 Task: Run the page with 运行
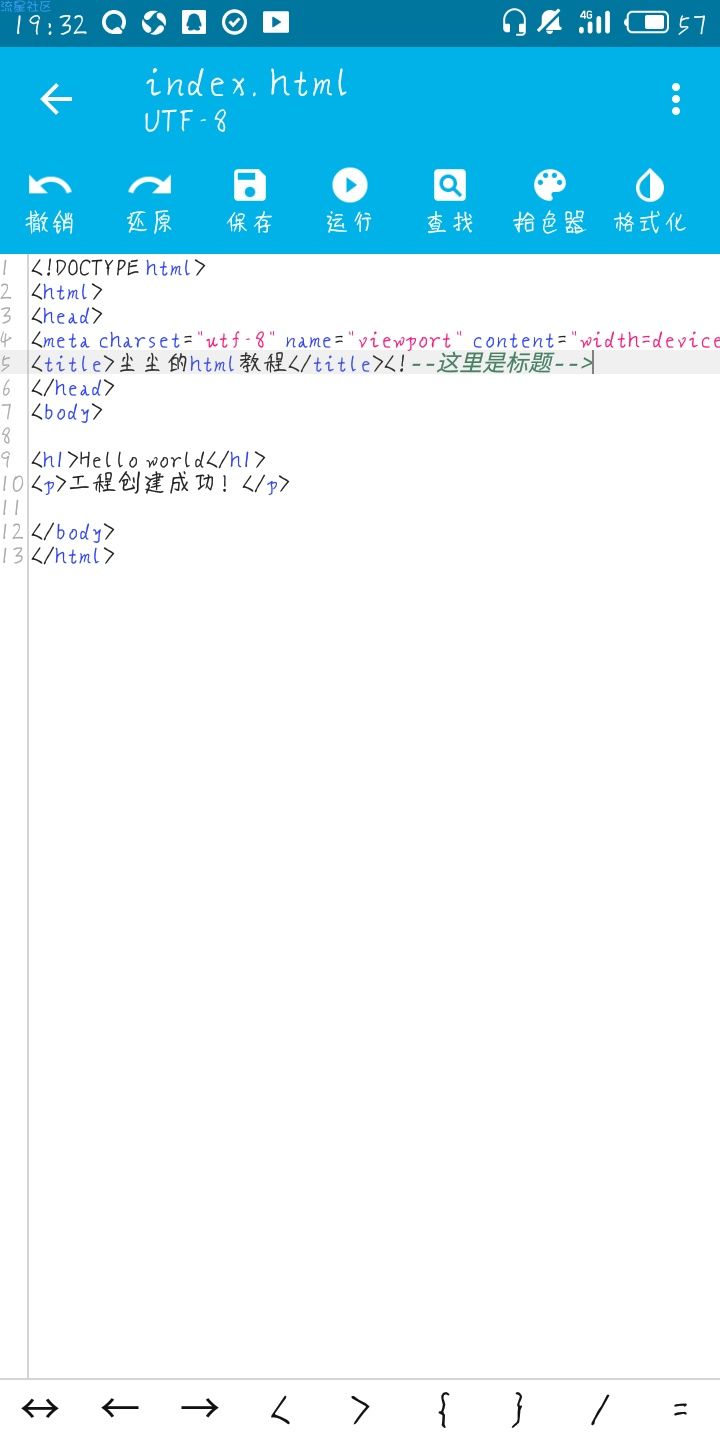(x=350, y=202)
